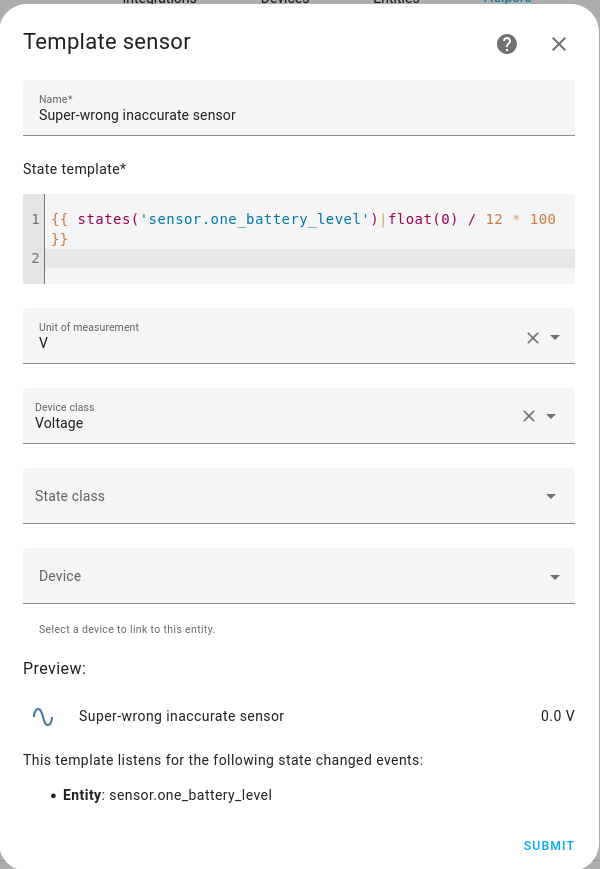This screenshot has width=600, height=869.
Task: Clear the Unit of measurement value
Action: point(532,338)
